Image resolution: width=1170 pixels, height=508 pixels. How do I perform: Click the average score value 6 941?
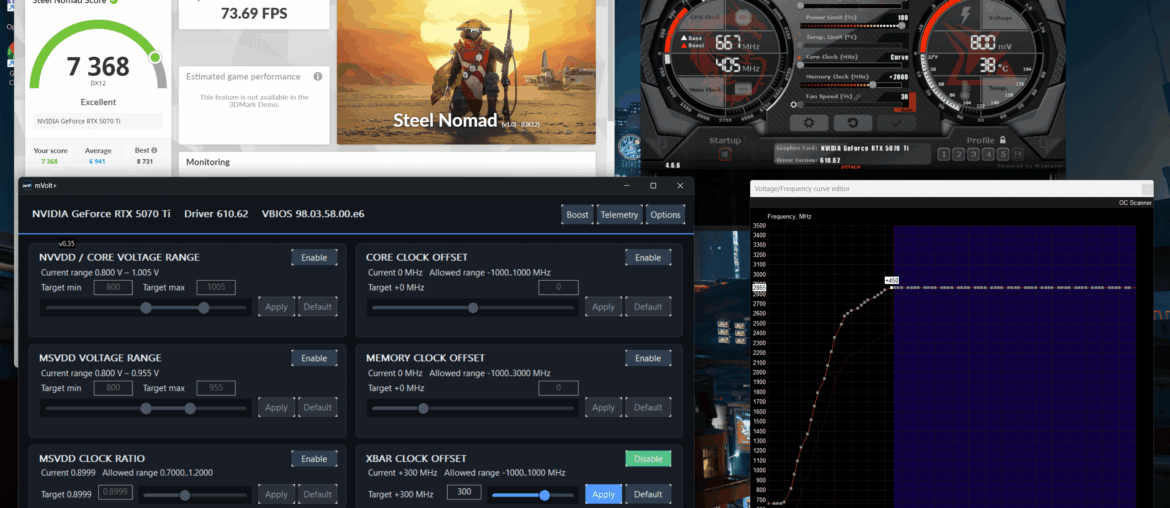[98, 161]
